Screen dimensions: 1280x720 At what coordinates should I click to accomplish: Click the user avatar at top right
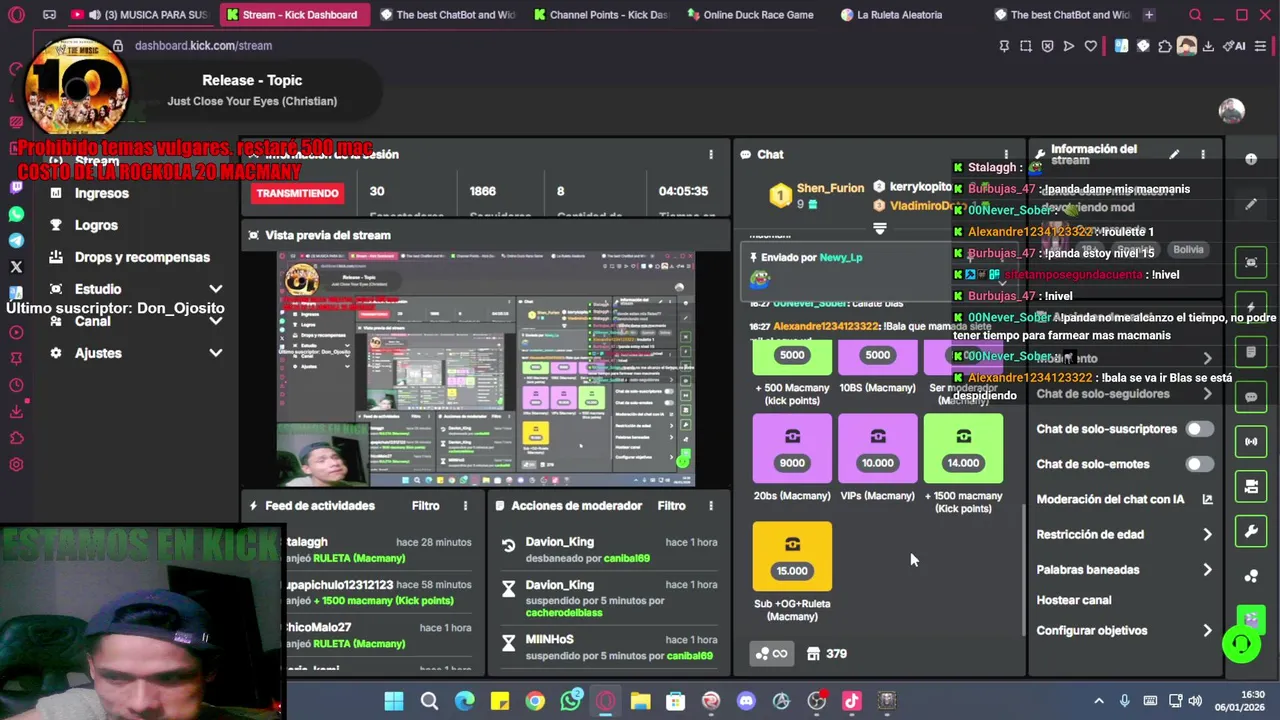pyautogui.click(x=1232, y=111)
